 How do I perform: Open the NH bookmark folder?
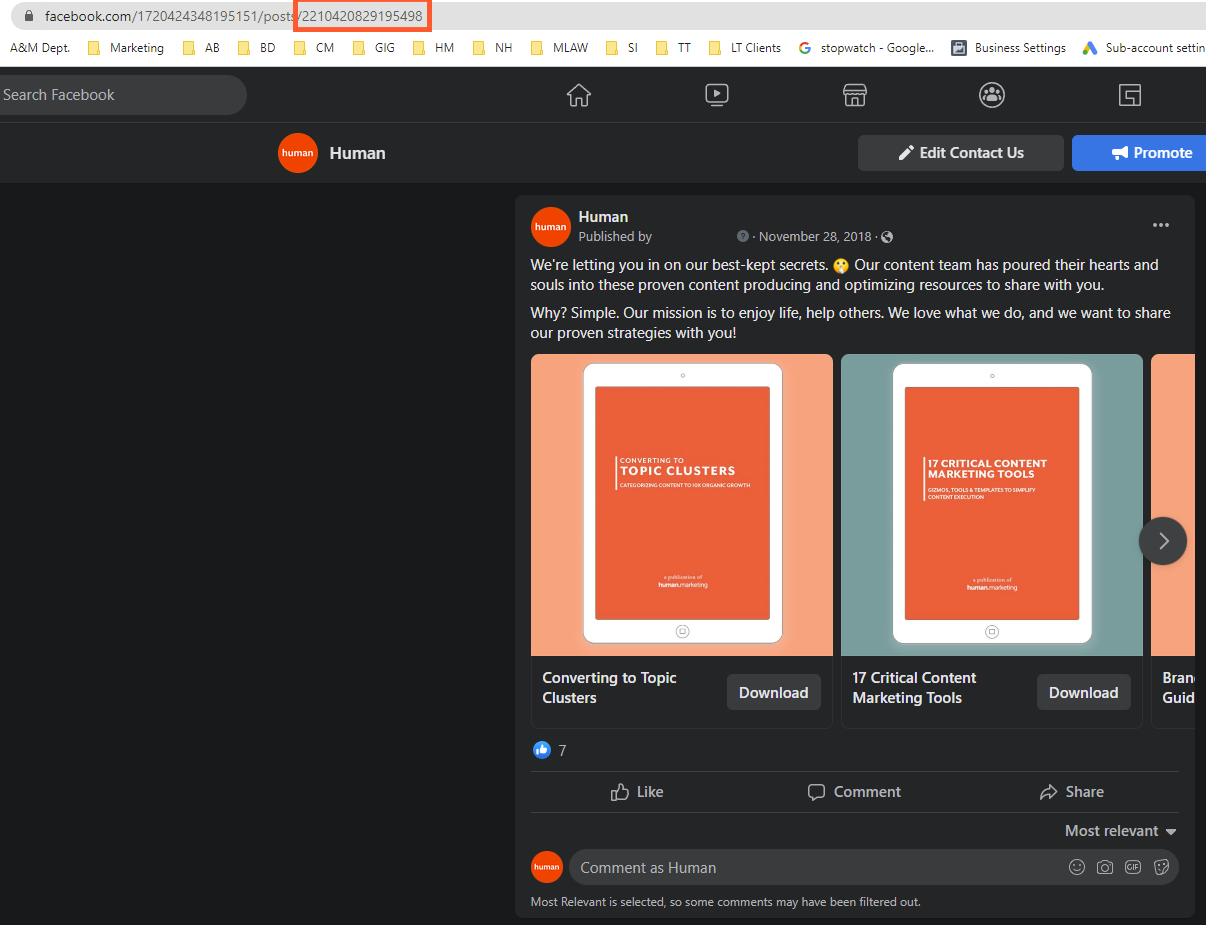(x=492, y=47)
